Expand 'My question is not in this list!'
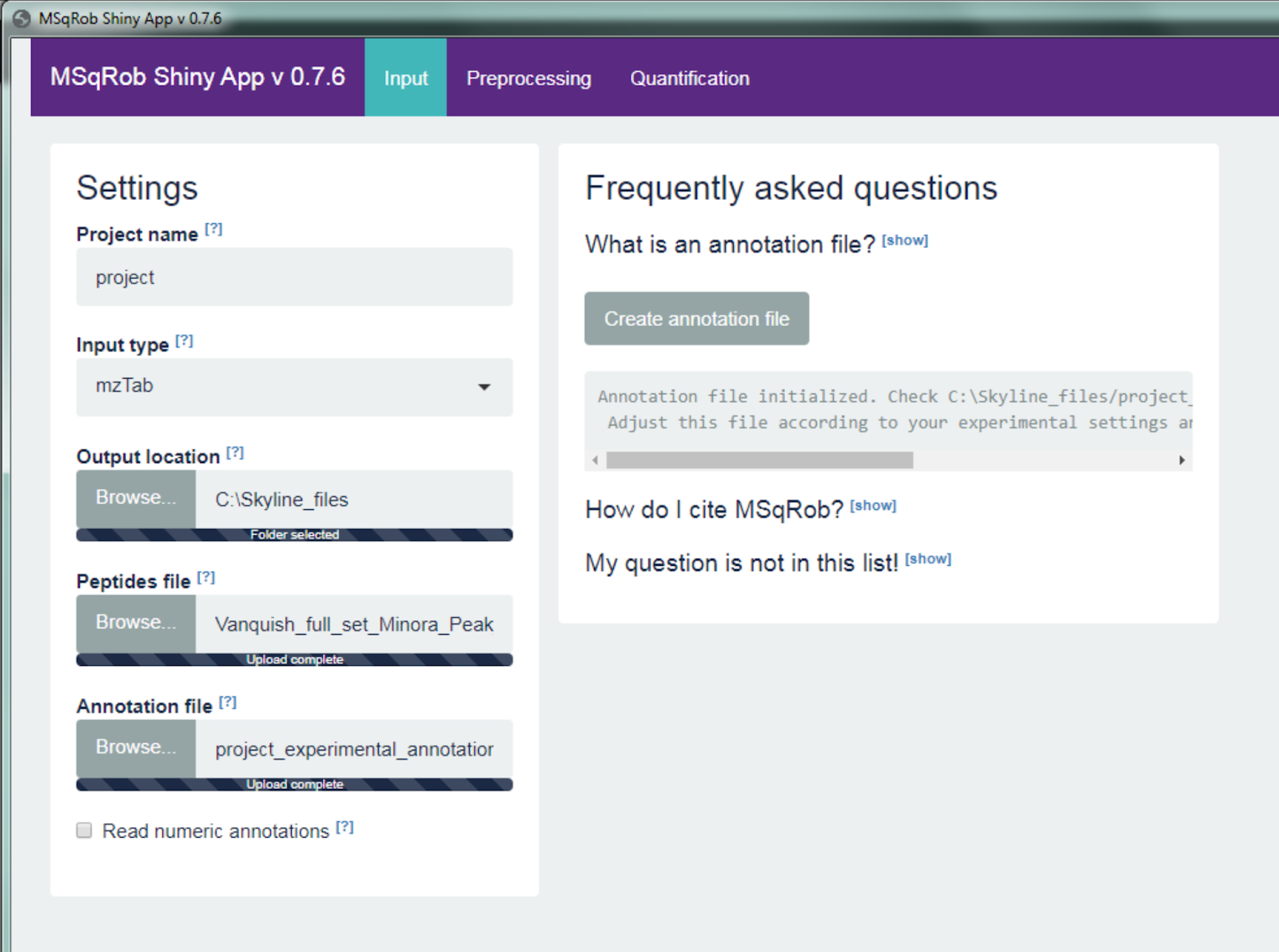This screenshot has width=1279, height=952. (x=927, y=559)
